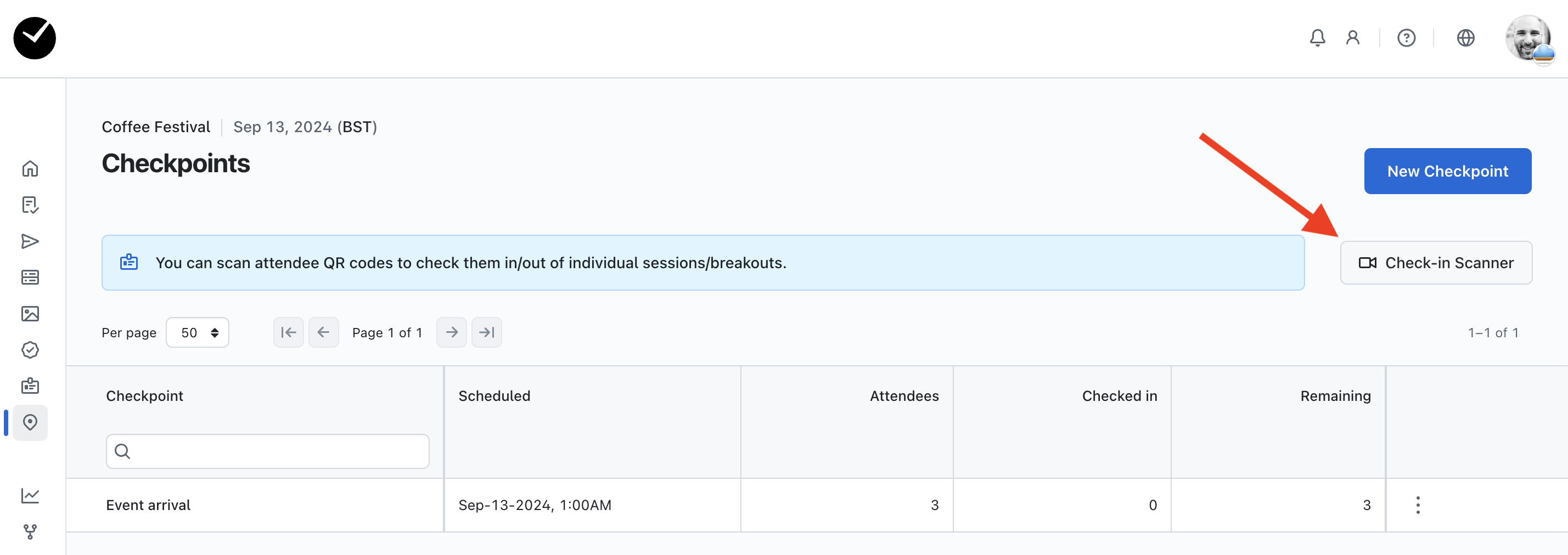Launch the Check-in Scanner
This screenshot has width=1568, height=555.
(x=1436, y=263)
